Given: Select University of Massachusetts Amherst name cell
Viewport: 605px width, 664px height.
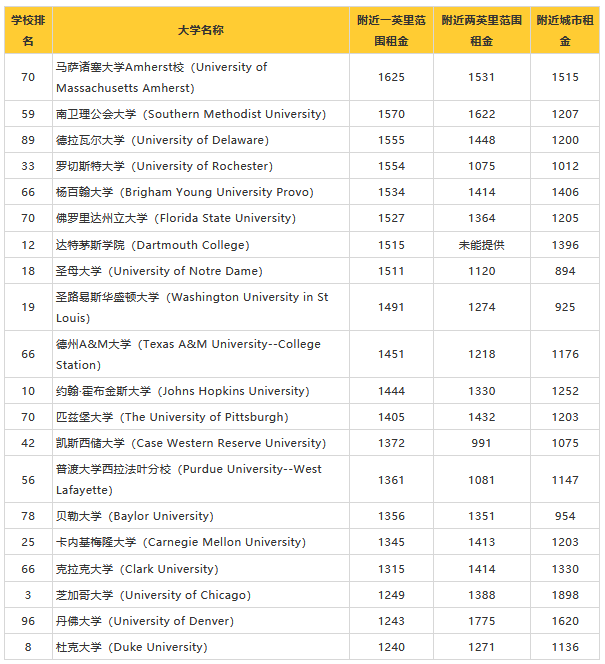Looking at the screenshot, I should [x=201, y=77].
